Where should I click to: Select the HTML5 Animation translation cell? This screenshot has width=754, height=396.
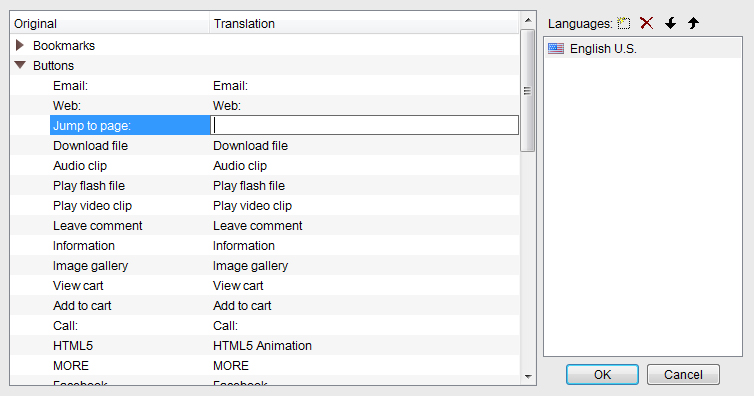[262, 346]
